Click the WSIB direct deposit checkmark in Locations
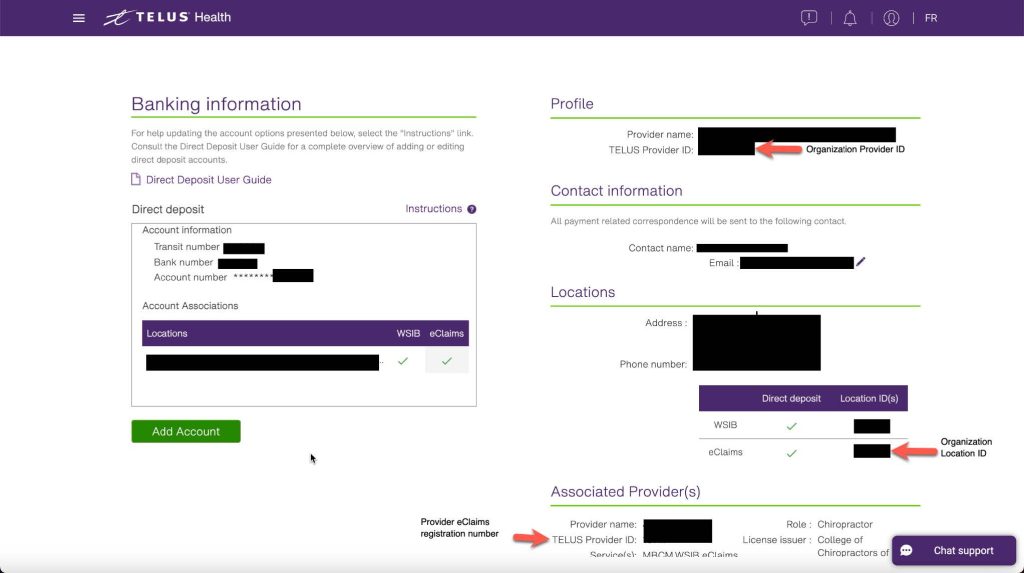Viewport: 1024px width, 573px height. (x=792, y=426)
